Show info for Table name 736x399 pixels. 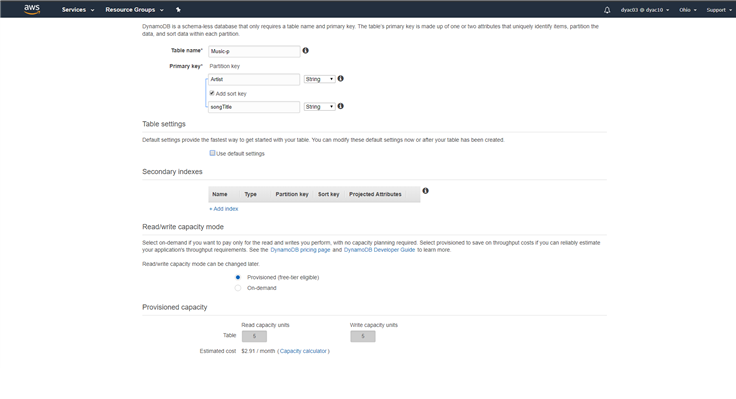[306, 51]
